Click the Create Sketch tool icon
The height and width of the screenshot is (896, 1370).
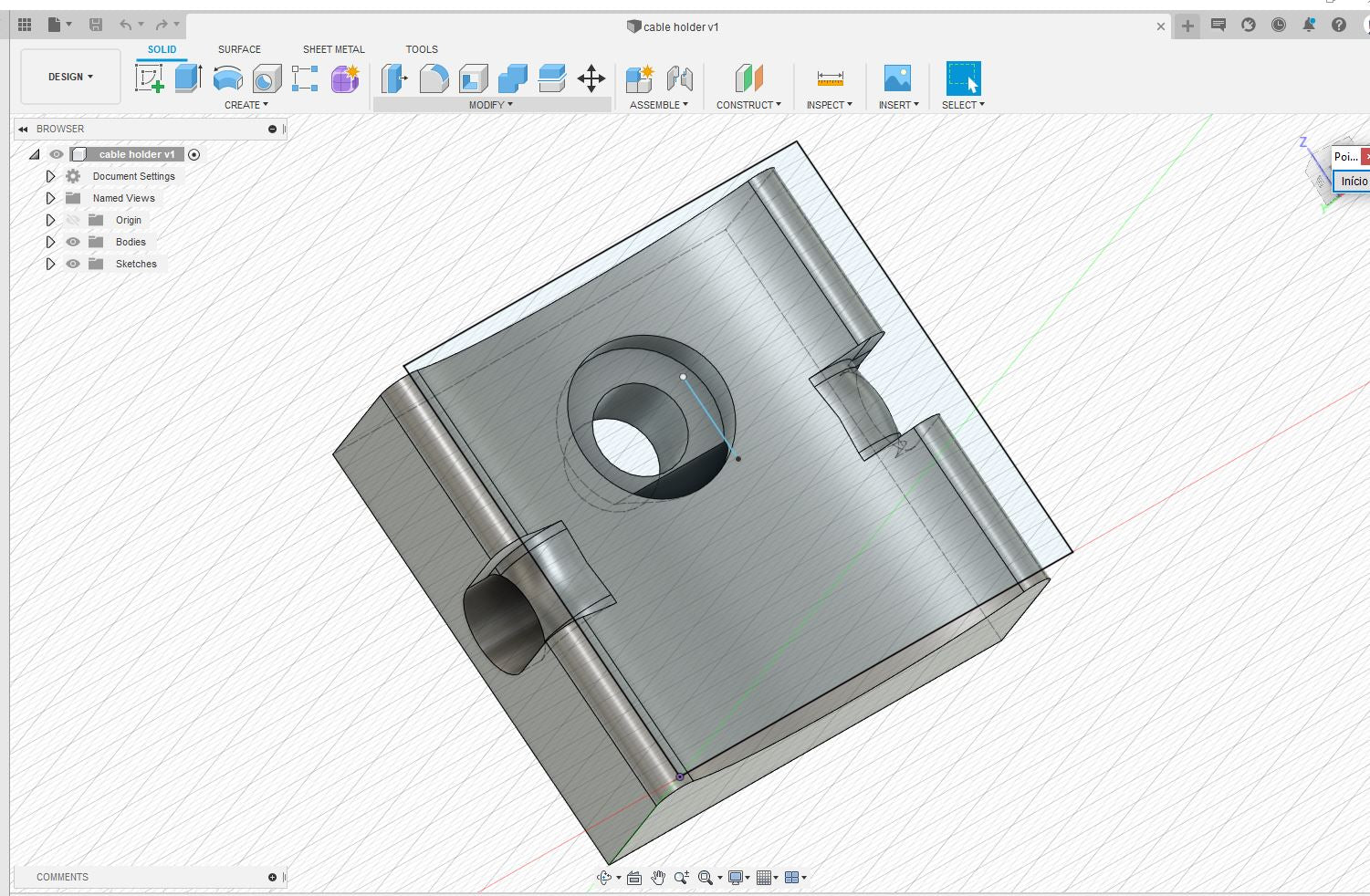[149, 78]
